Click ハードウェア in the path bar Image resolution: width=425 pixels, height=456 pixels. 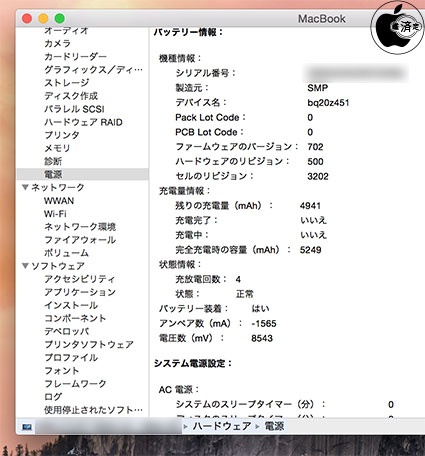222,426
